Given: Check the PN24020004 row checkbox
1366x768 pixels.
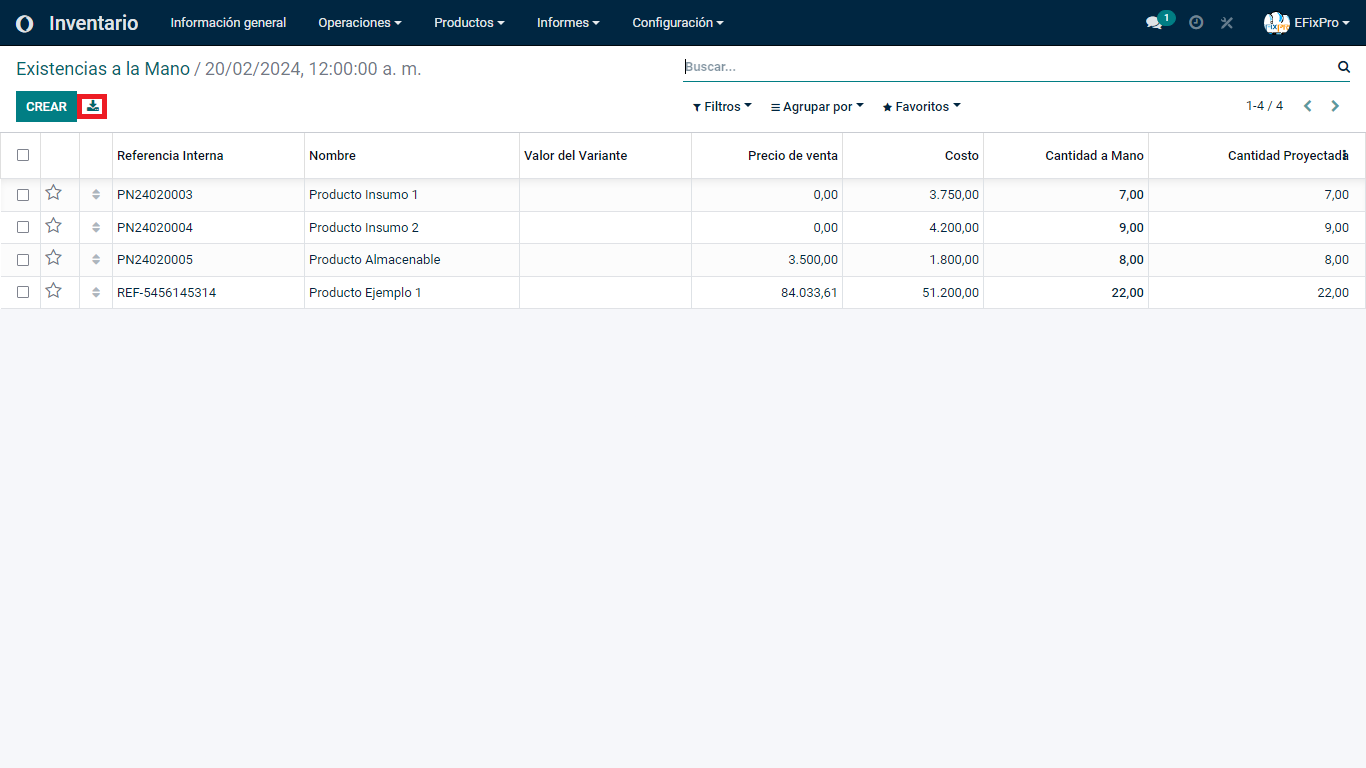Looking at the screenshot, I should [23, 228].
